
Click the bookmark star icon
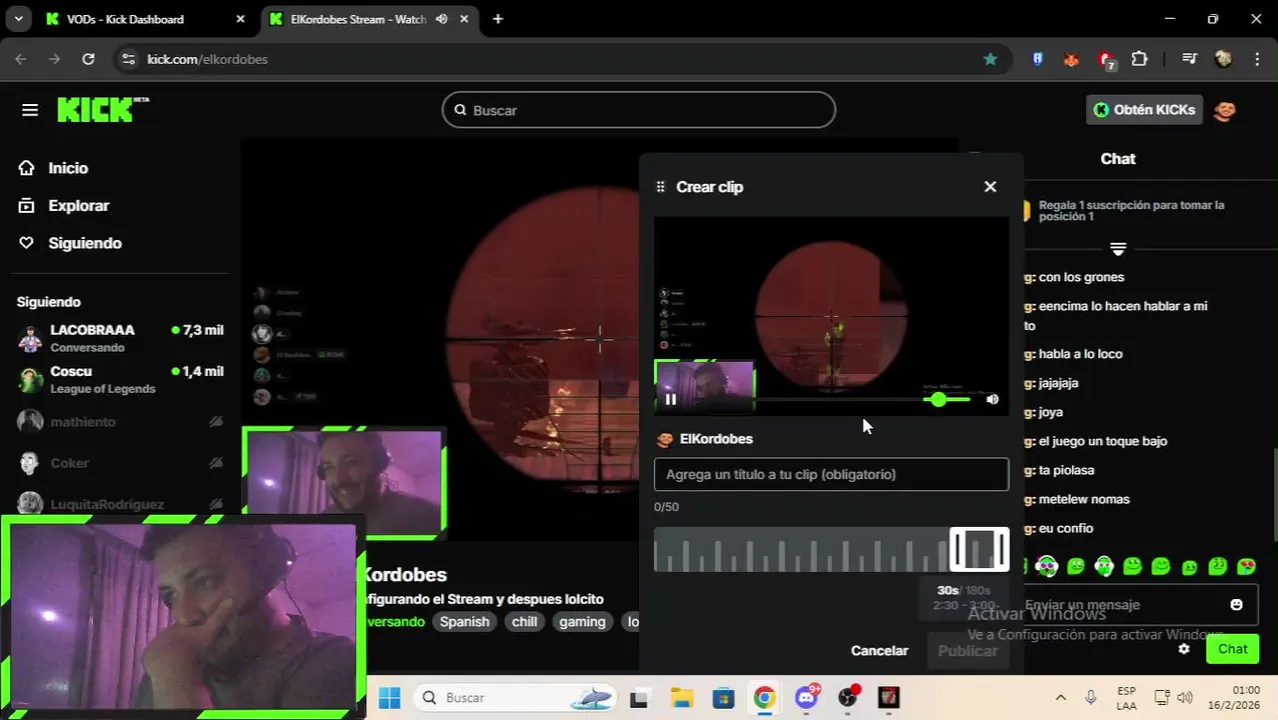pos(990,59)
